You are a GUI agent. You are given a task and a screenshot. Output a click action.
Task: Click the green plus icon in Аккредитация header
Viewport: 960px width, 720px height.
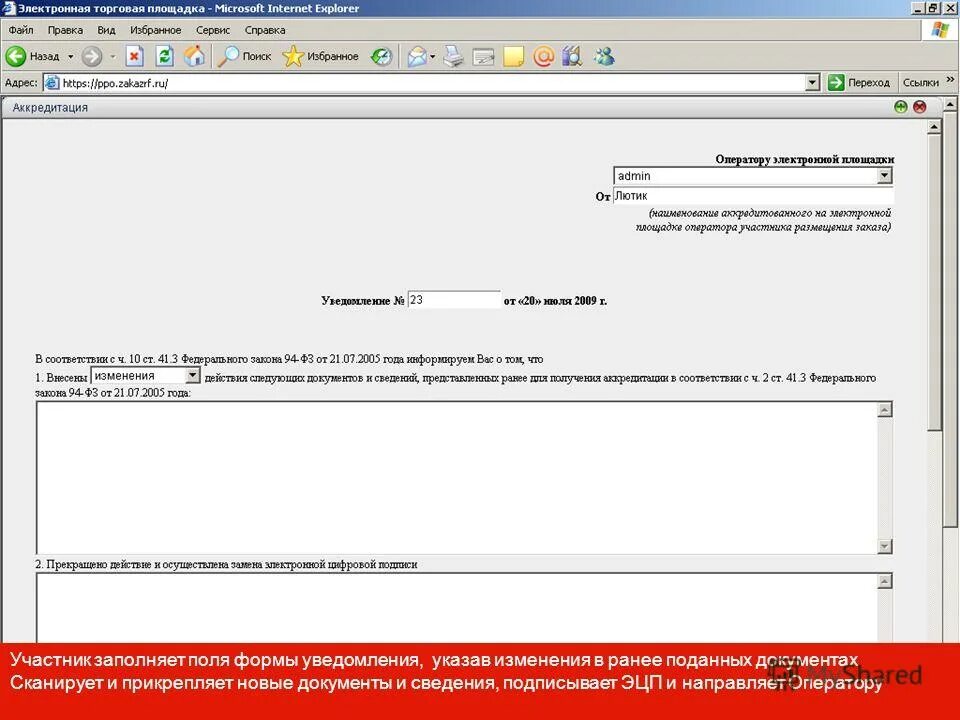click(901, 107)
